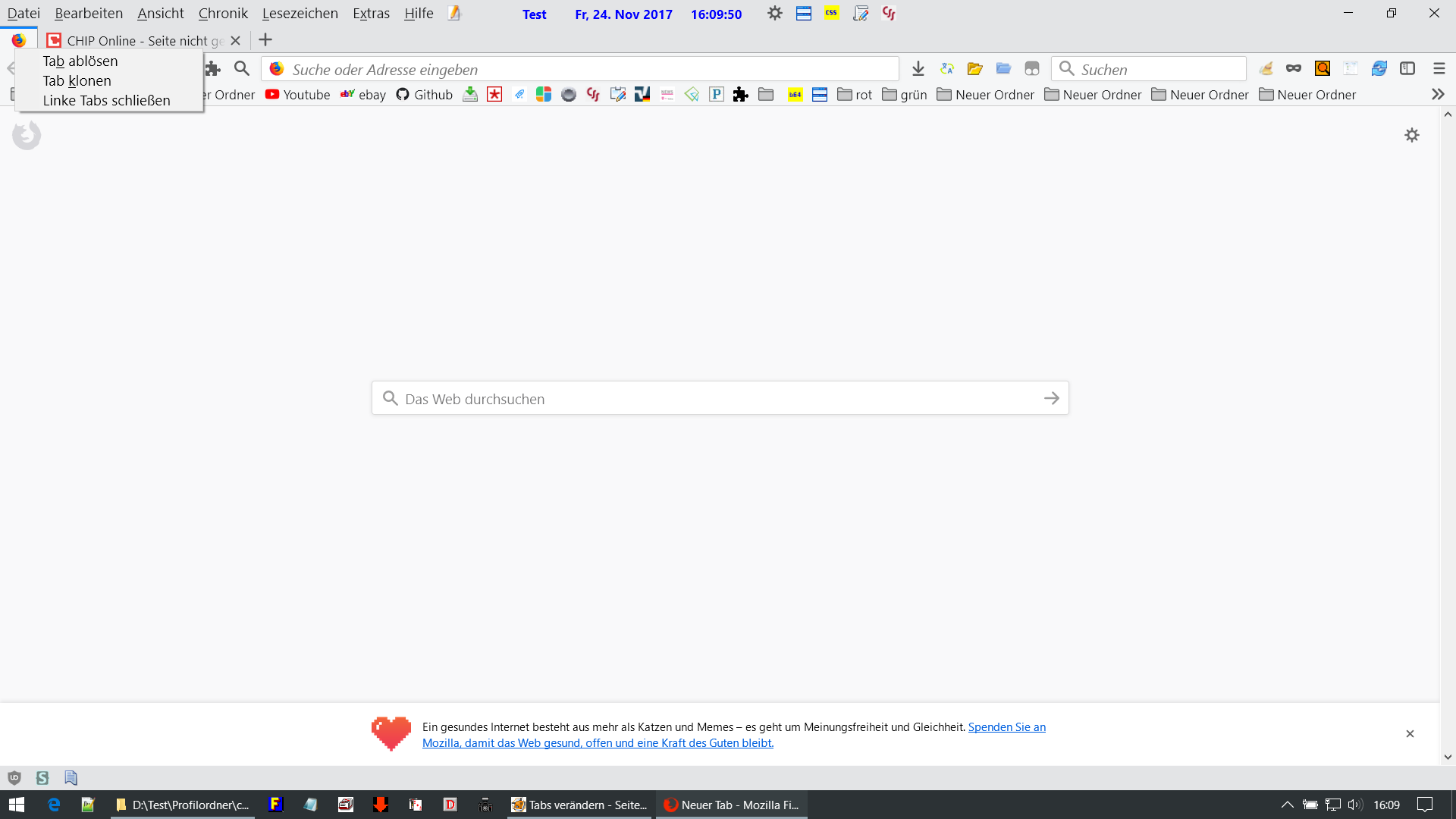
Task: Open the new tab plus button
Action: tap(265, 40)
